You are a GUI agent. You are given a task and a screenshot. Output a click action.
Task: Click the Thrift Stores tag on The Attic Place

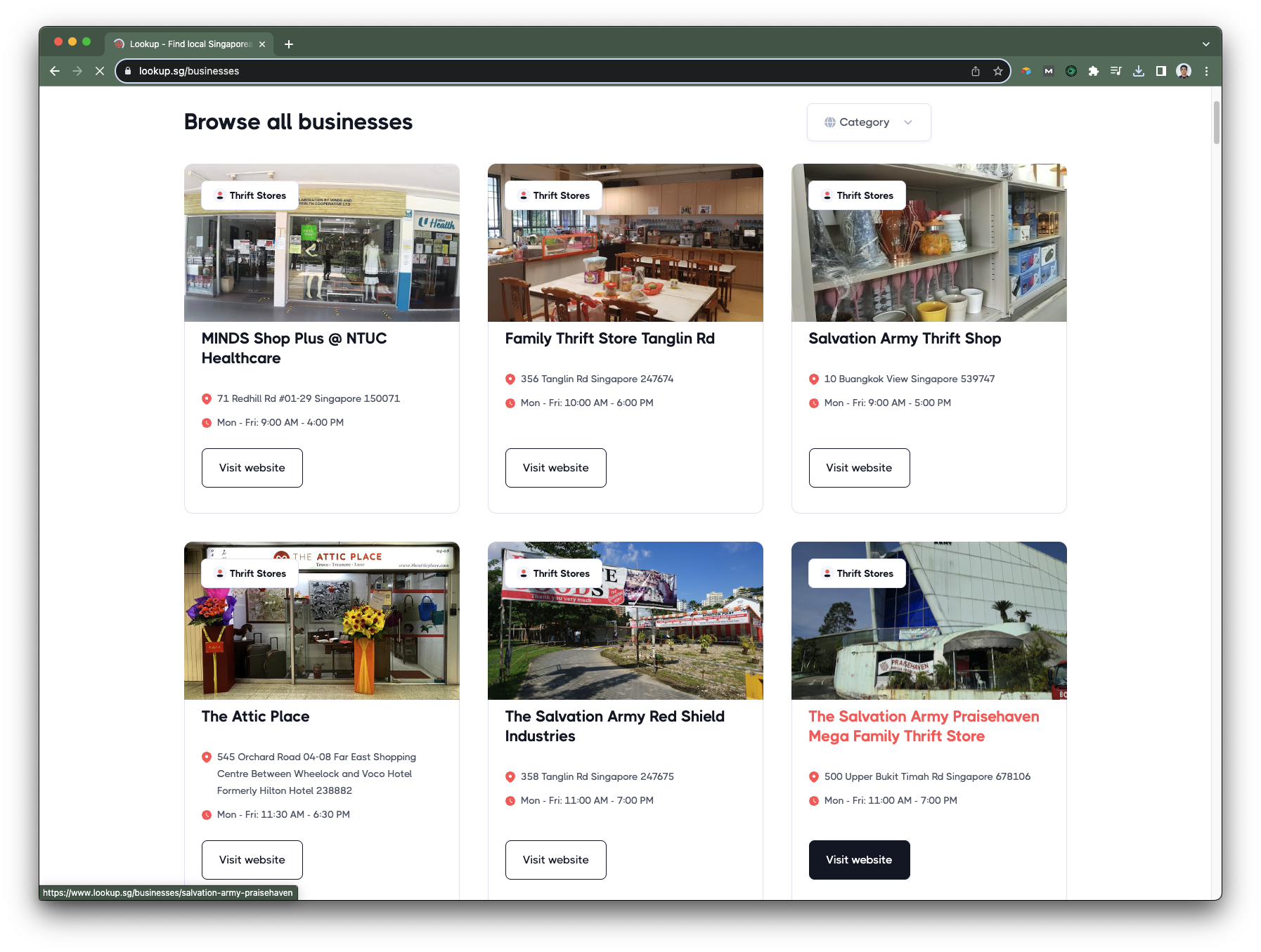tap(250, 573)
